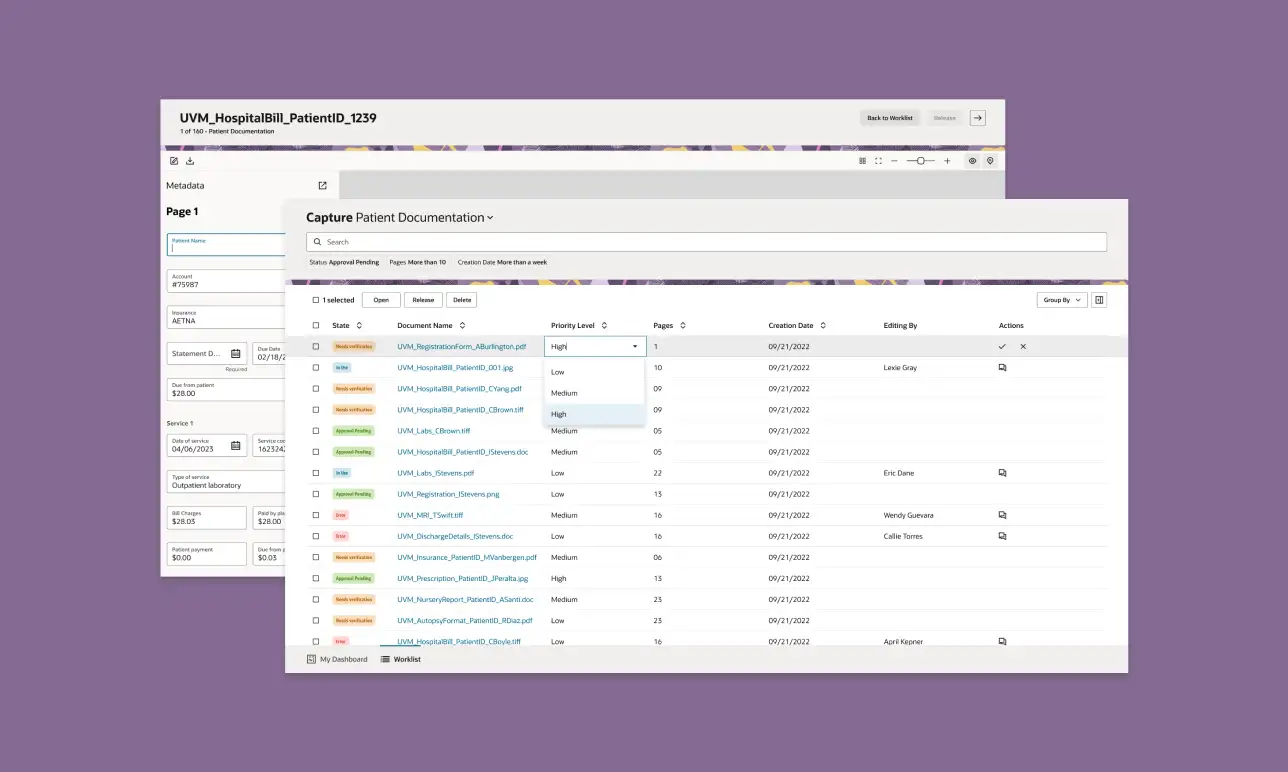Select High in the priority dropdown list

click(594, 414)
